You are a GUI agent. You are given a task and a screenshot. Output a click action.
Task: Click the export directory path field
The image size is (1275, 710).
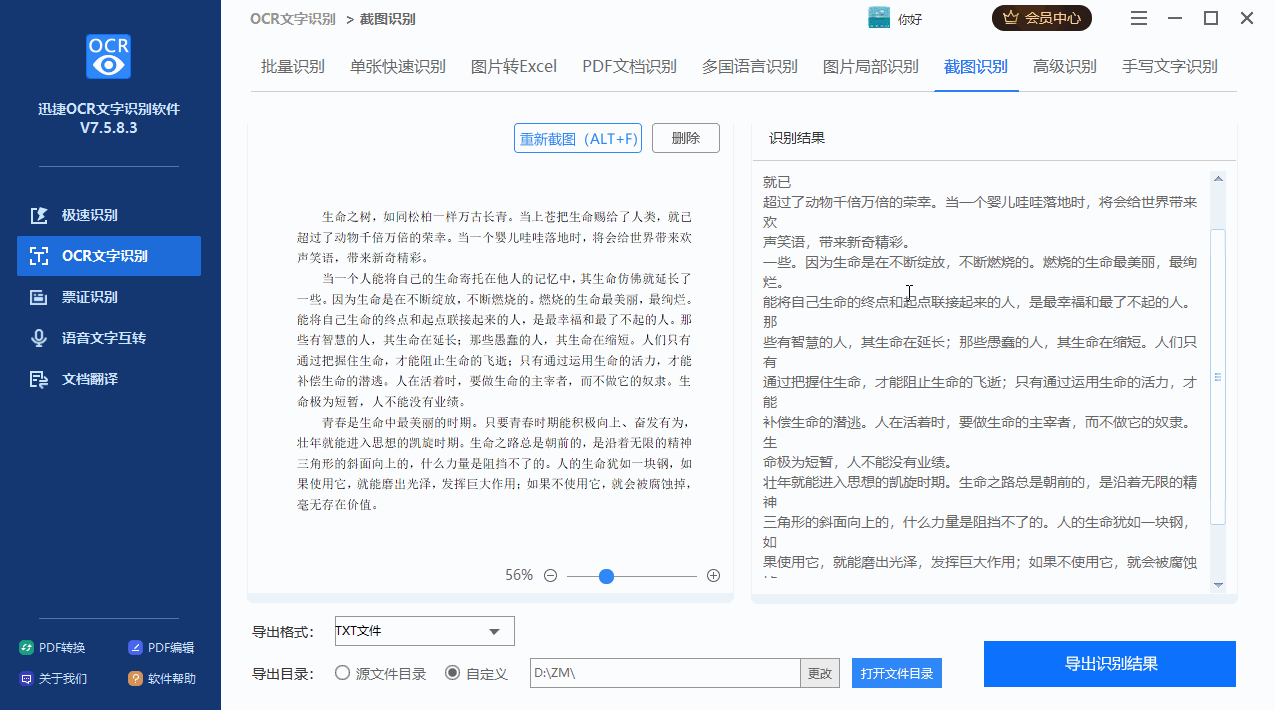point(665,673)
